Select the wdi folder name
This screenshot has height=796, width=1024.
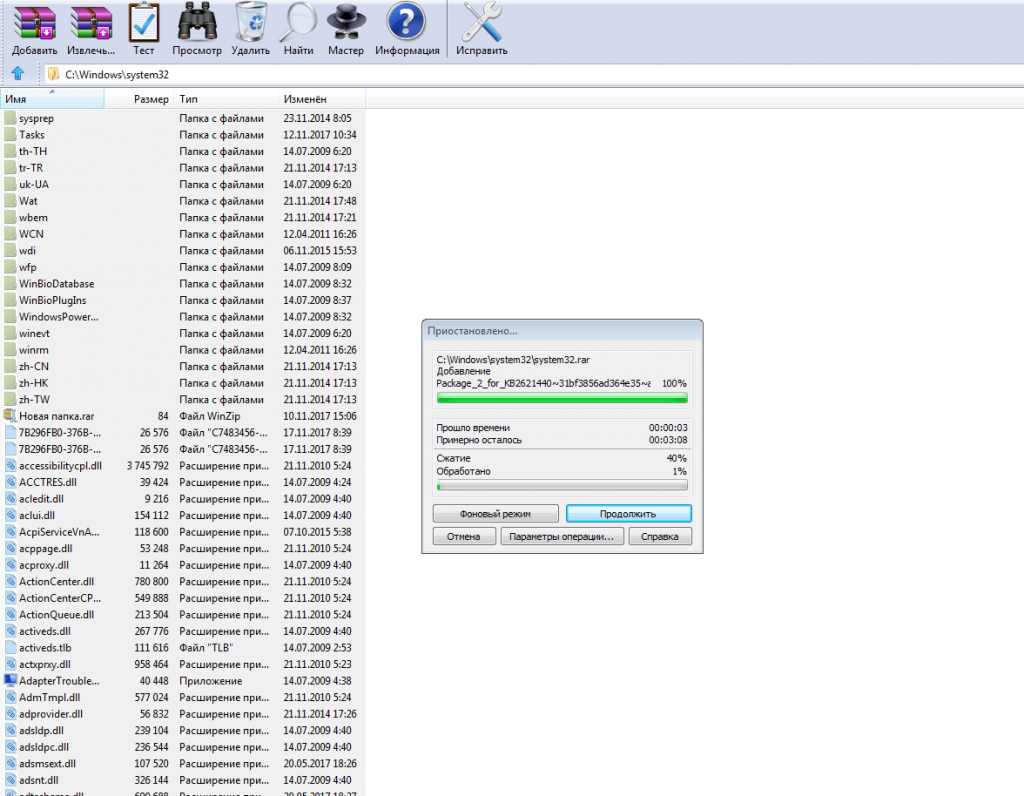[27, 251]
